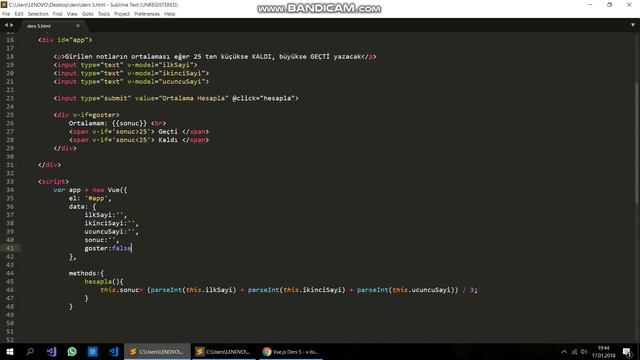Image resolution: width=640 pixels, height=360 pixels.
Task: Open the Edit menu
Action: point(19,14)
